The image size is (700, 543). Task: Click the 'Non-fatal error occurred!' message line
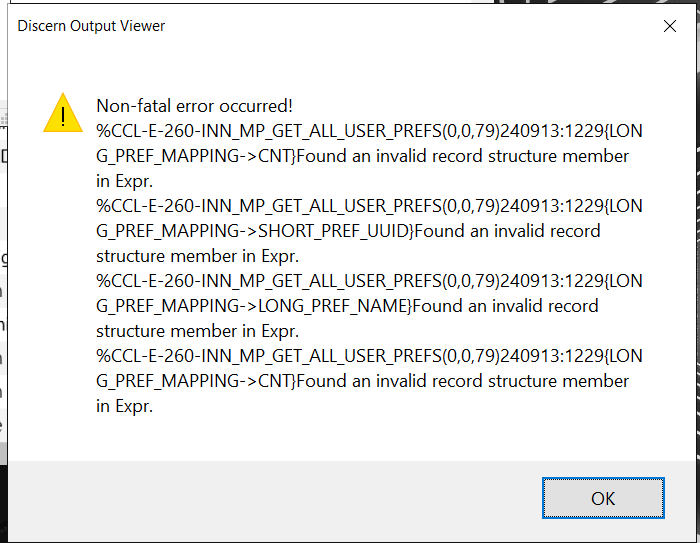[x=194, y=106]
